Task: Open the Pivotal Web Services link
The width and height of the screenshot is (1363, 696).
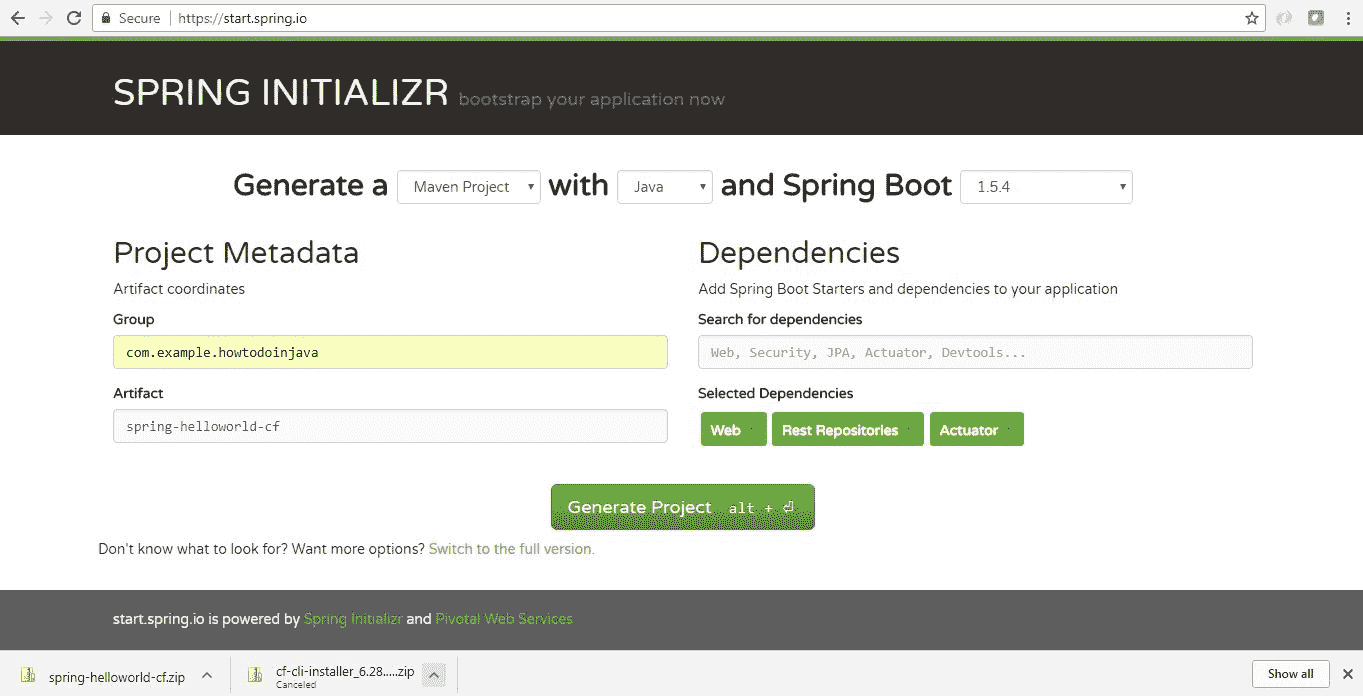Action: coord(504,619)
